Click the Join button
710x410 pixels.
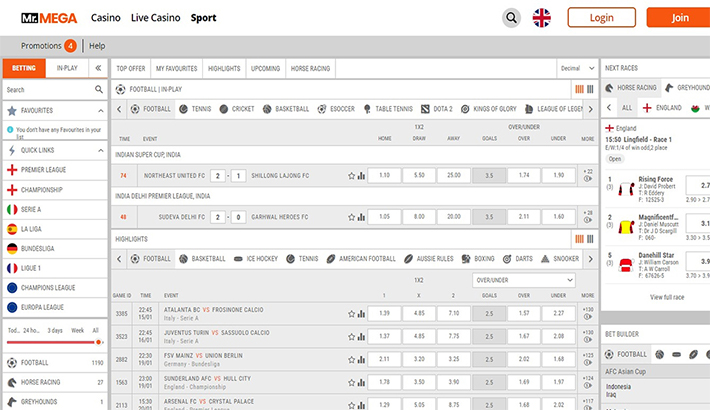click(678, 18)
